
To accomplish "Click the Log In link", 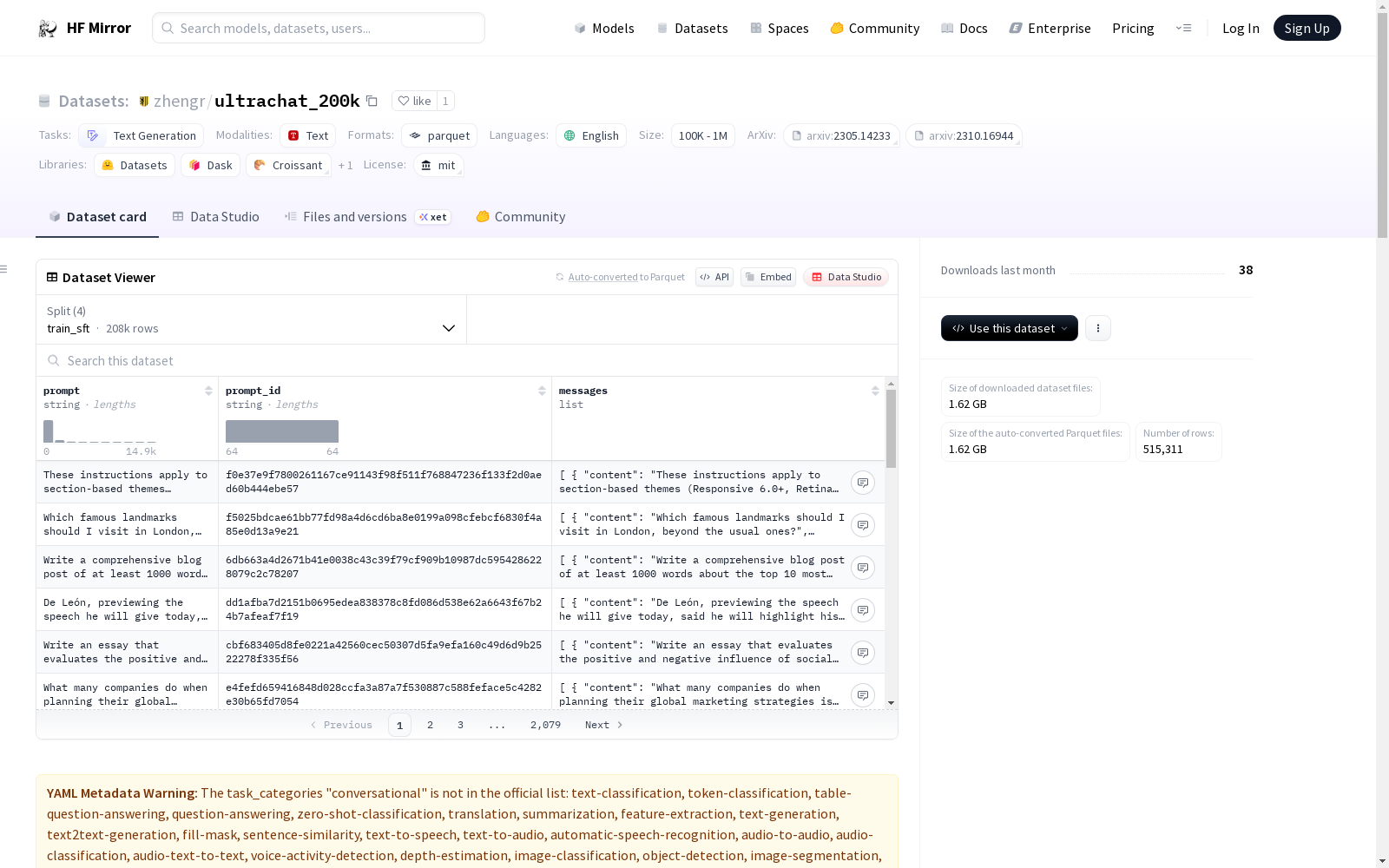I will [x=1241, y=29].
